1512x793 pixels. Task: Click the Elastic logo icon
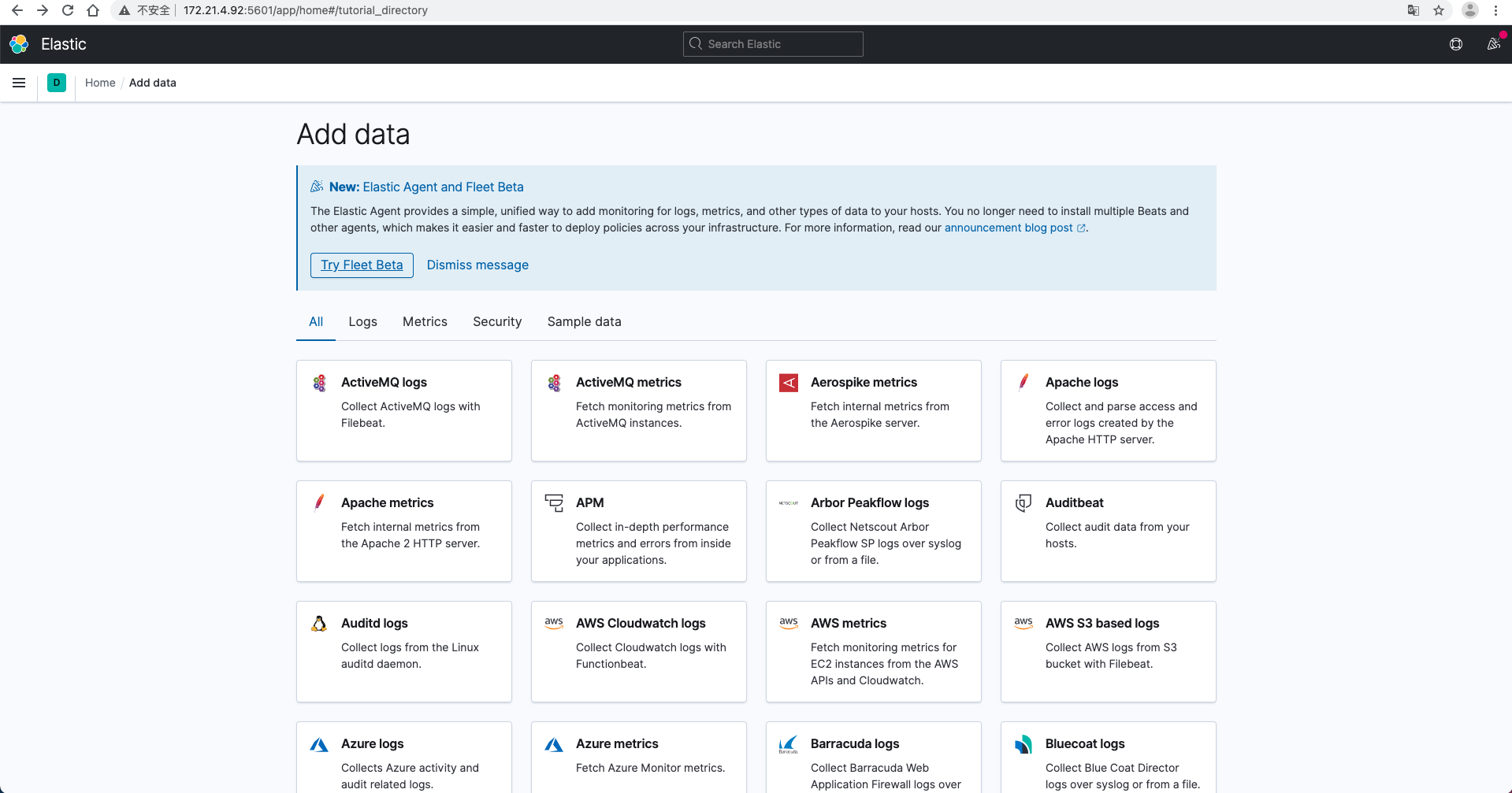tap(19, 44)
